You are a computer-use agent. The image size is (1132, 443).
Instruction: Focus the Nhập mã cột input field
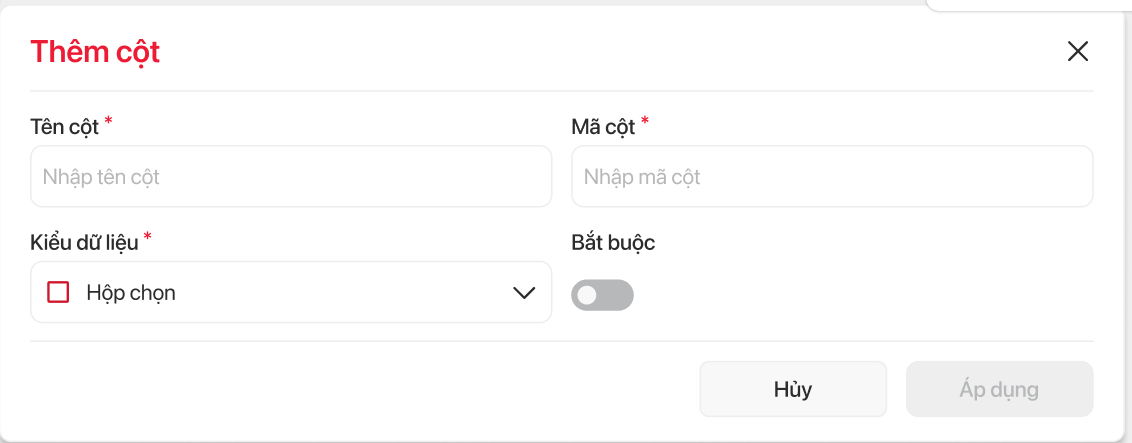(831, 177)
